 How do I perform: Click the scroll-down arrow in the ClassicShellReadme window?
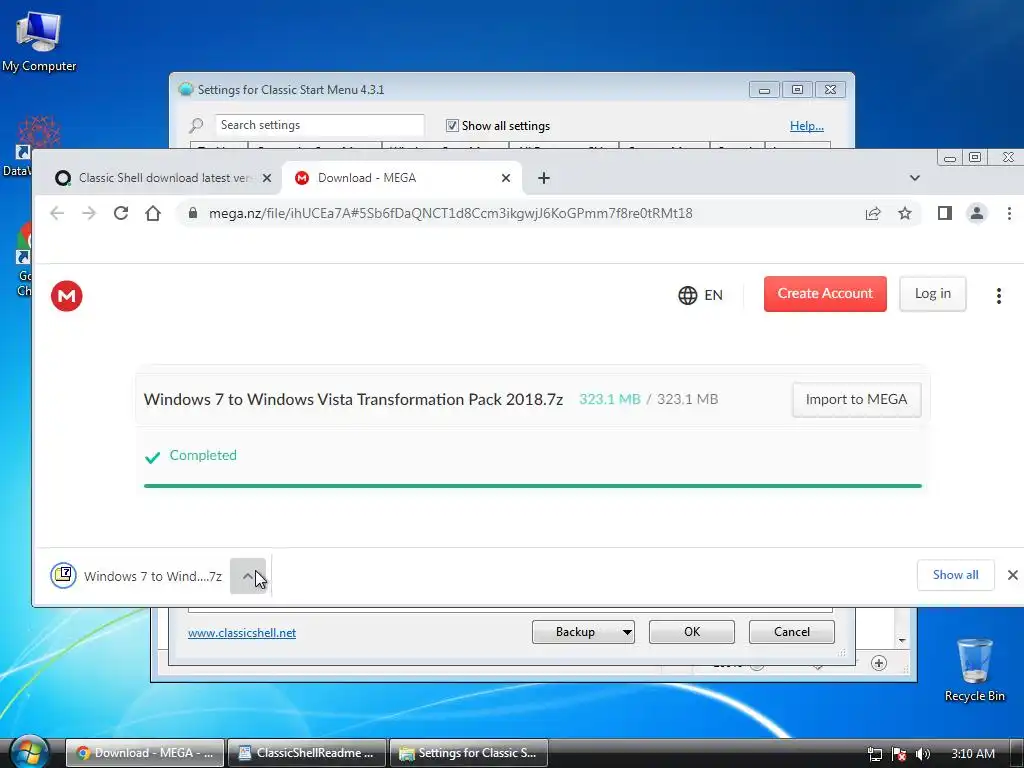pos(902,641)
